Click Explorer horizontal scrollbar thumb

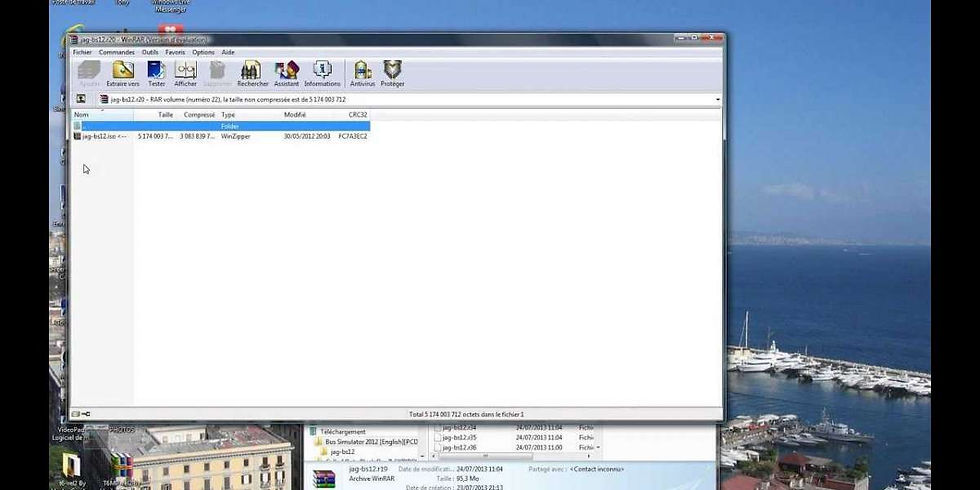485,456
